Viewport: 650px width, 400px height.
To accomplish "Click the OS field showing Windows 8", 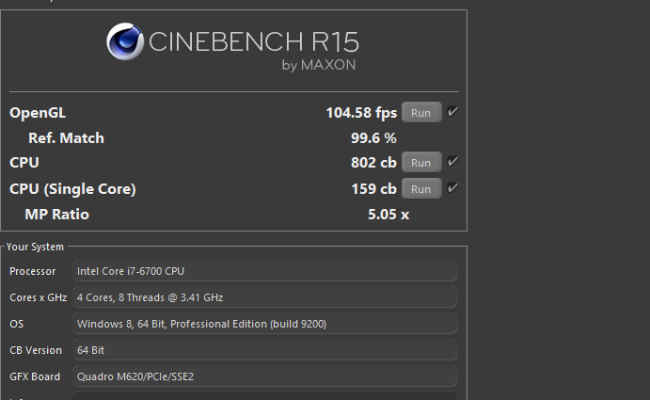I will pyautogui.click(x=265, y=324).
